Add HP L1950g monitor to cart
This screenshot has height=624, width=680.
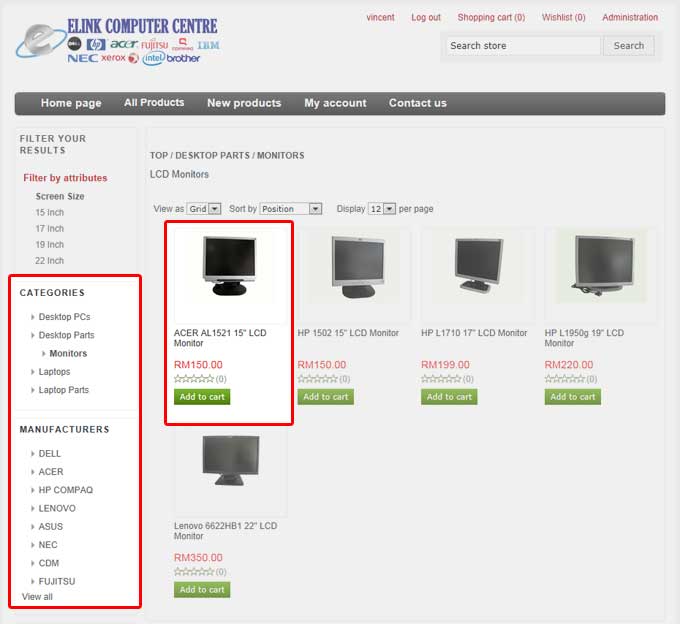point(573,397)
